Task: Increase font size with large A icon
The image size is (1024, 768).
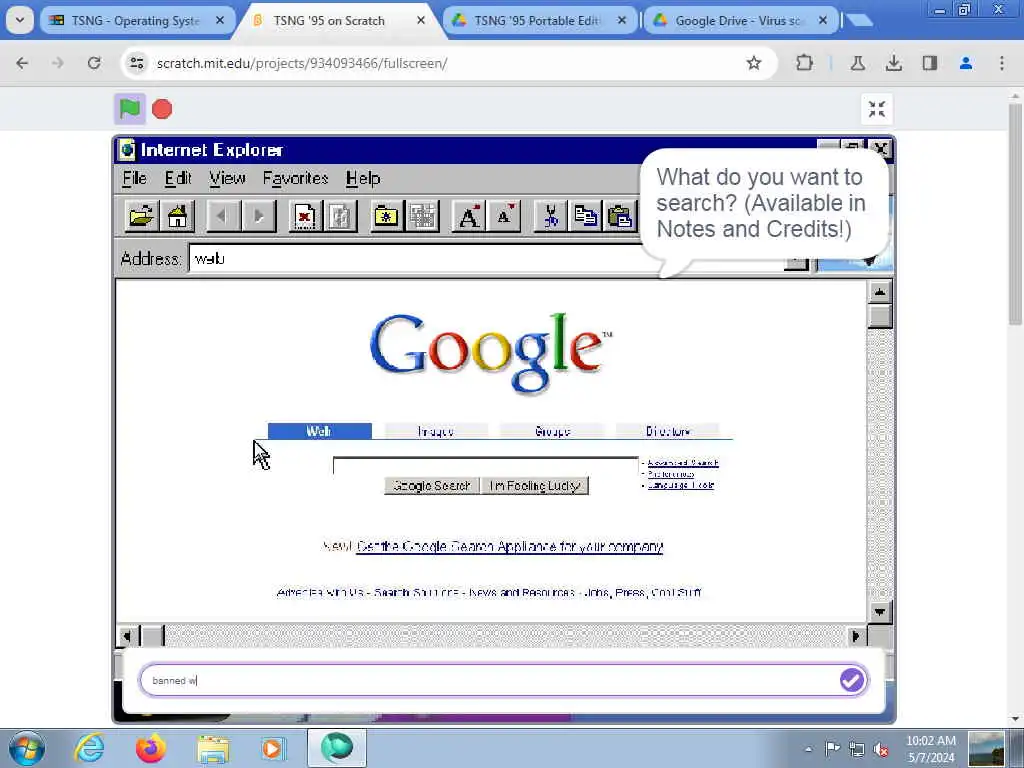Action: point(468,216)
